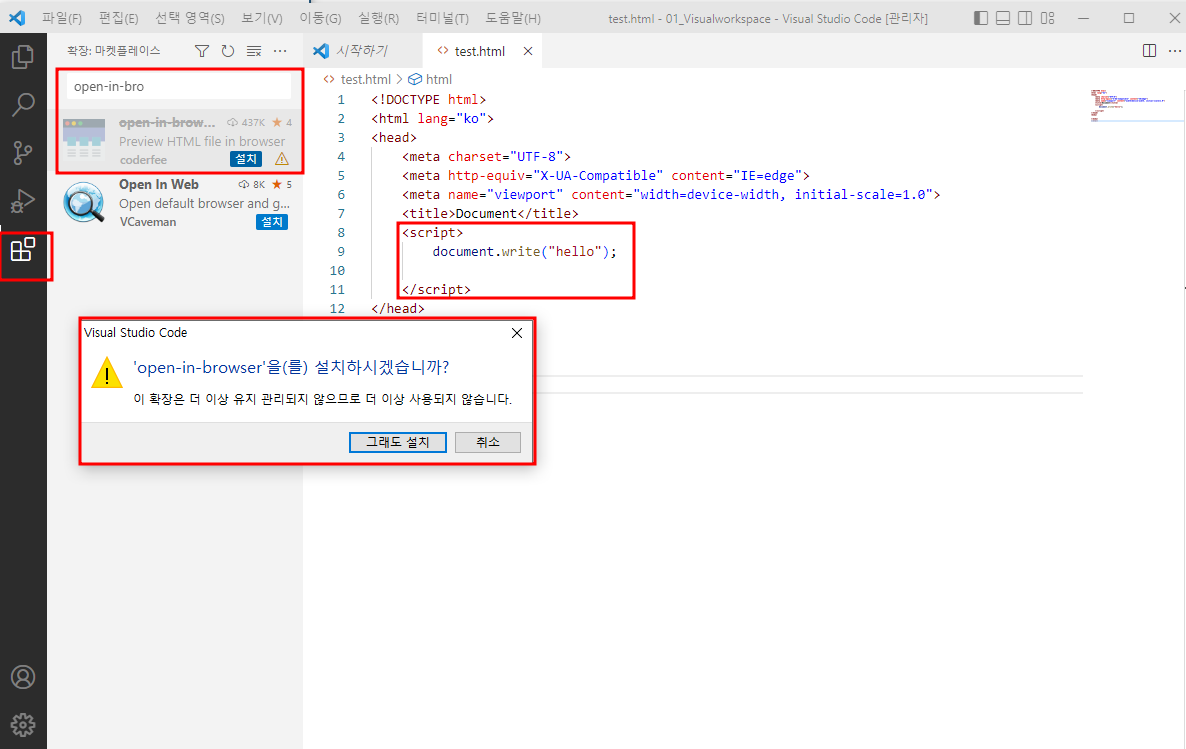Click line number 8 in the gutter
Viewport: 1186px width, 749px height.
pos(340,232)
